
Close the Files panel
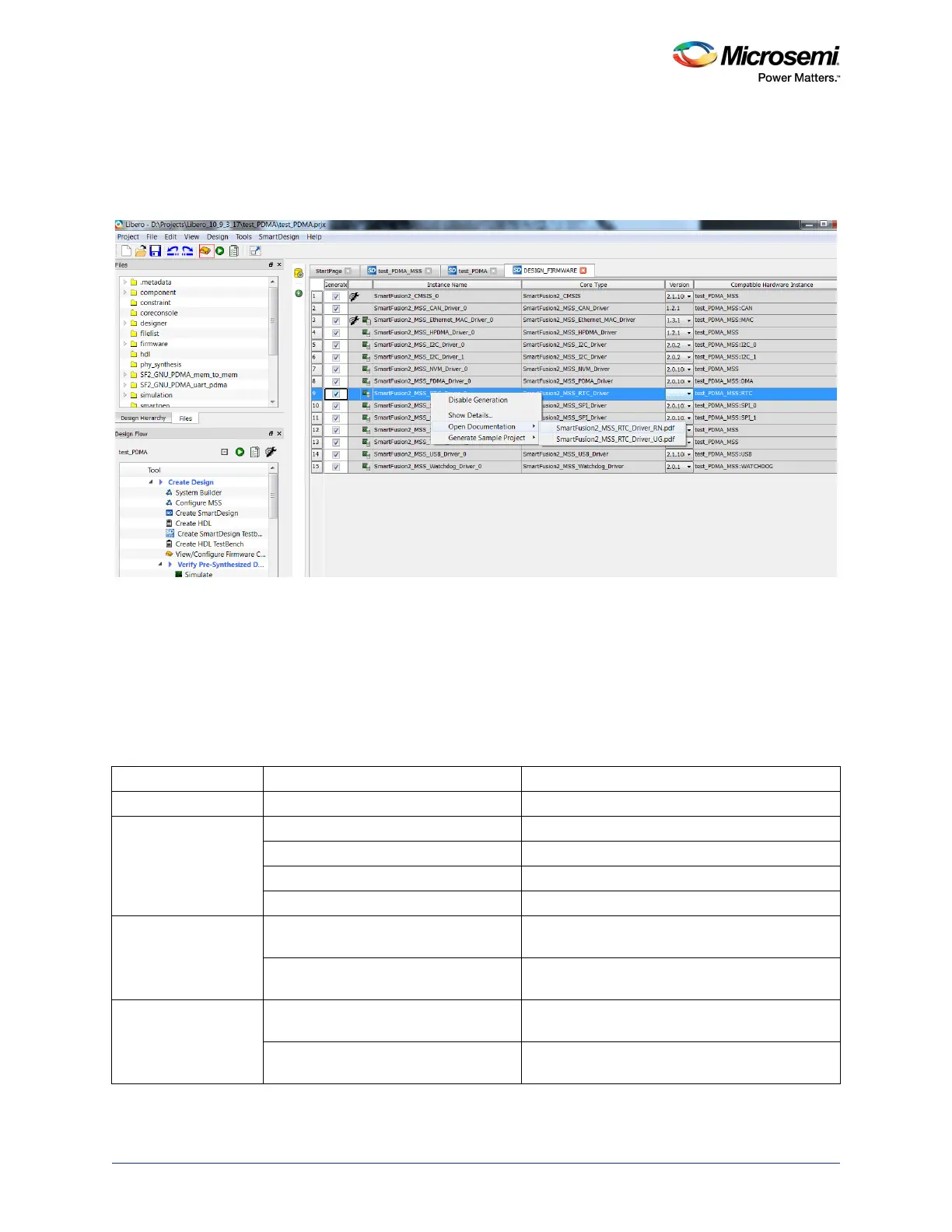pyautogui.click(x=279, y=265)
